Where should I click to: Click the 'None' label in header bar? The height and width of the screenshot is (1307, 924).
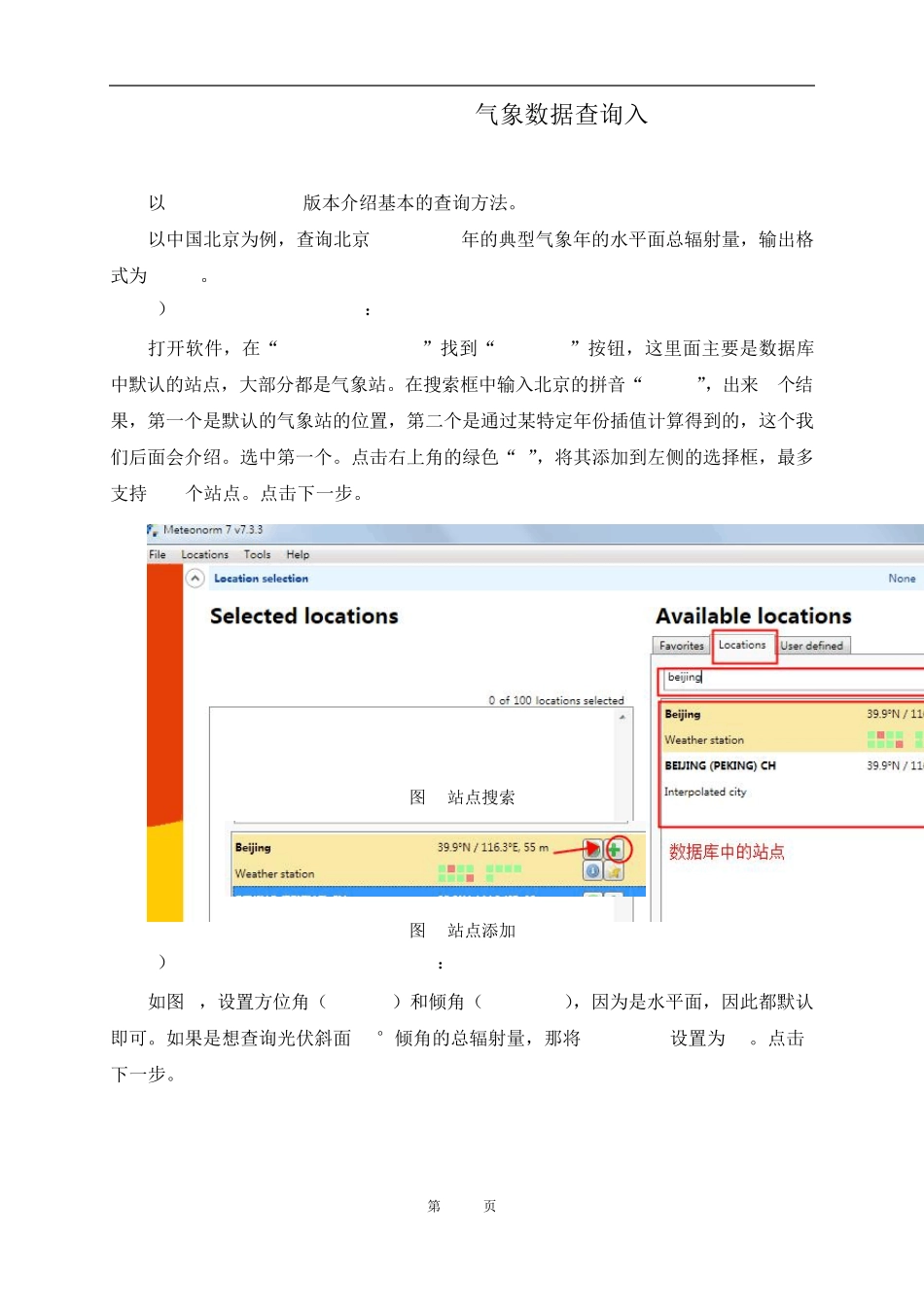902,578
